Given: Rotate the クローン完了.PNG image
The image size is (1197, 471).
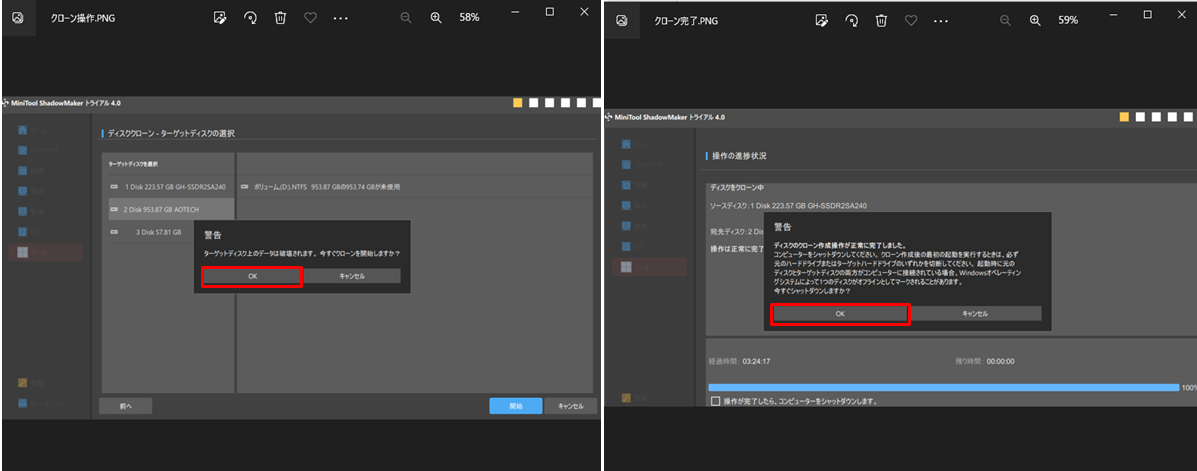Looking at the screenshot, I should [852, 21].
